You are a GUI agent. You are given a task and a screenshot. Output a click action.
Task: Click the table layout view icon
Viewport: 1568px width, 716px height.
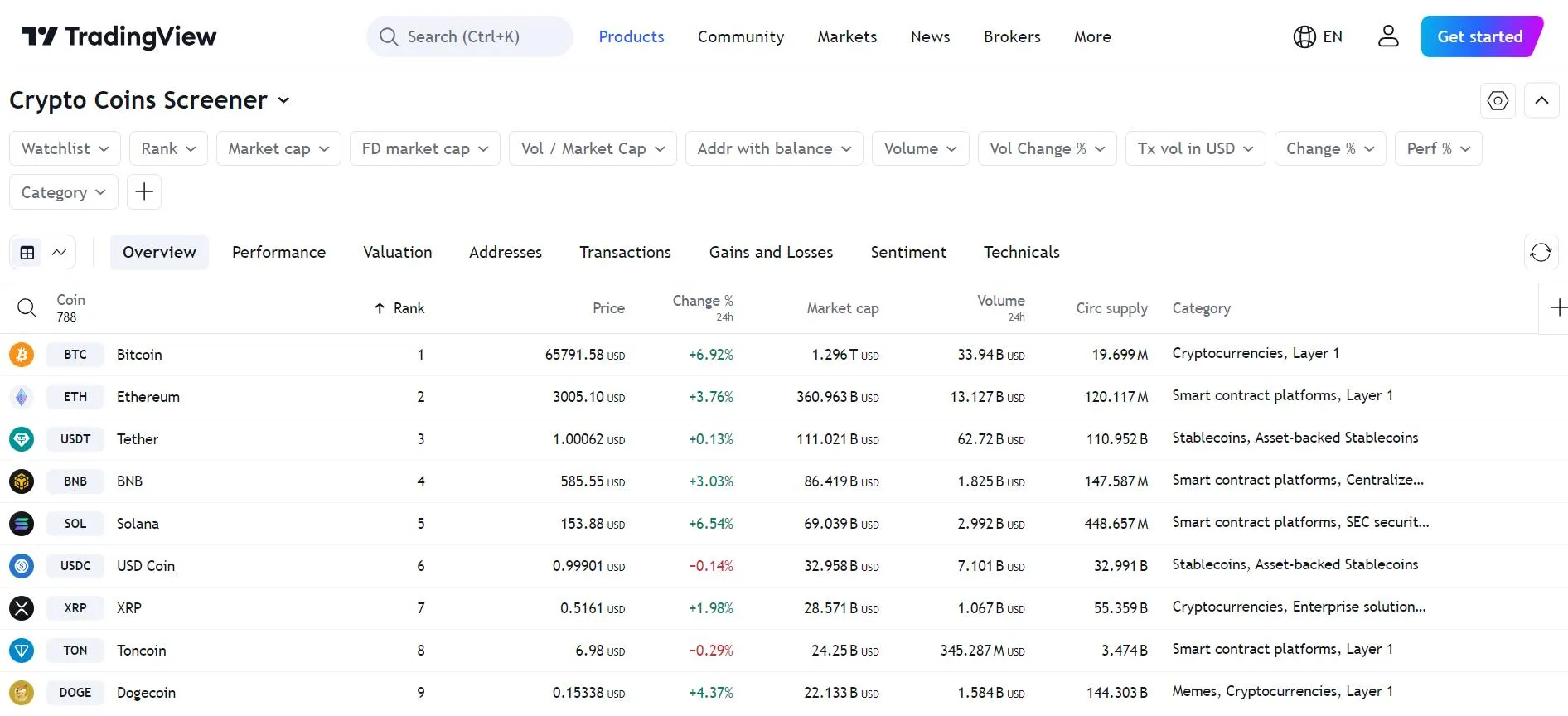click(x=27, y=253)
